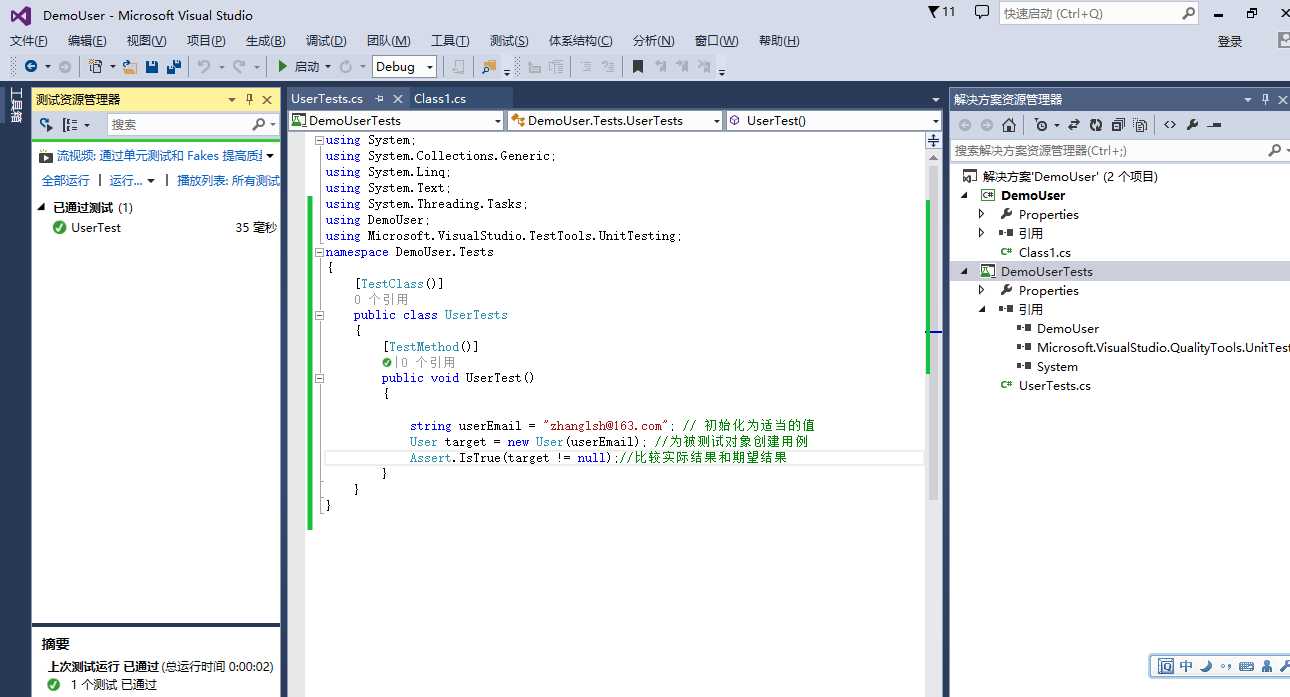Toggle auto-hide pin on Test Explorer panel
The width and height of the screenshot is (1290, 697).
click(x=249, y=99)
